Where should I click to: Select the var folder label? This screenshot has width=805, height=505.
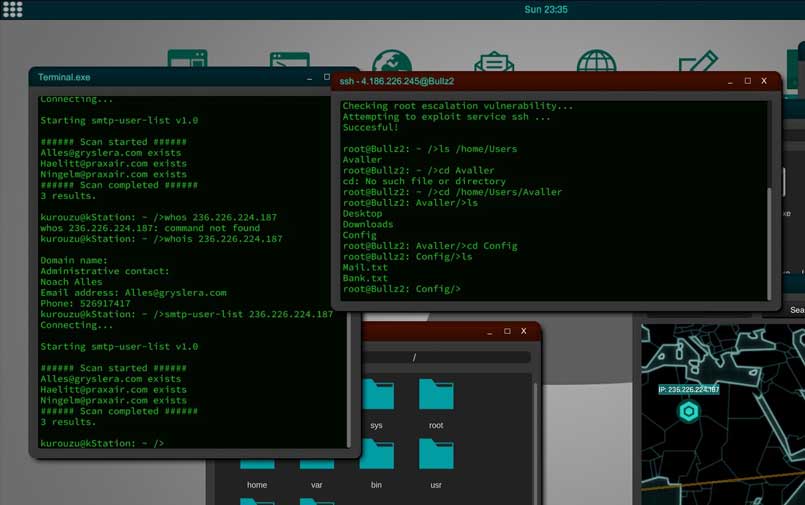click(x=317, y=484)
